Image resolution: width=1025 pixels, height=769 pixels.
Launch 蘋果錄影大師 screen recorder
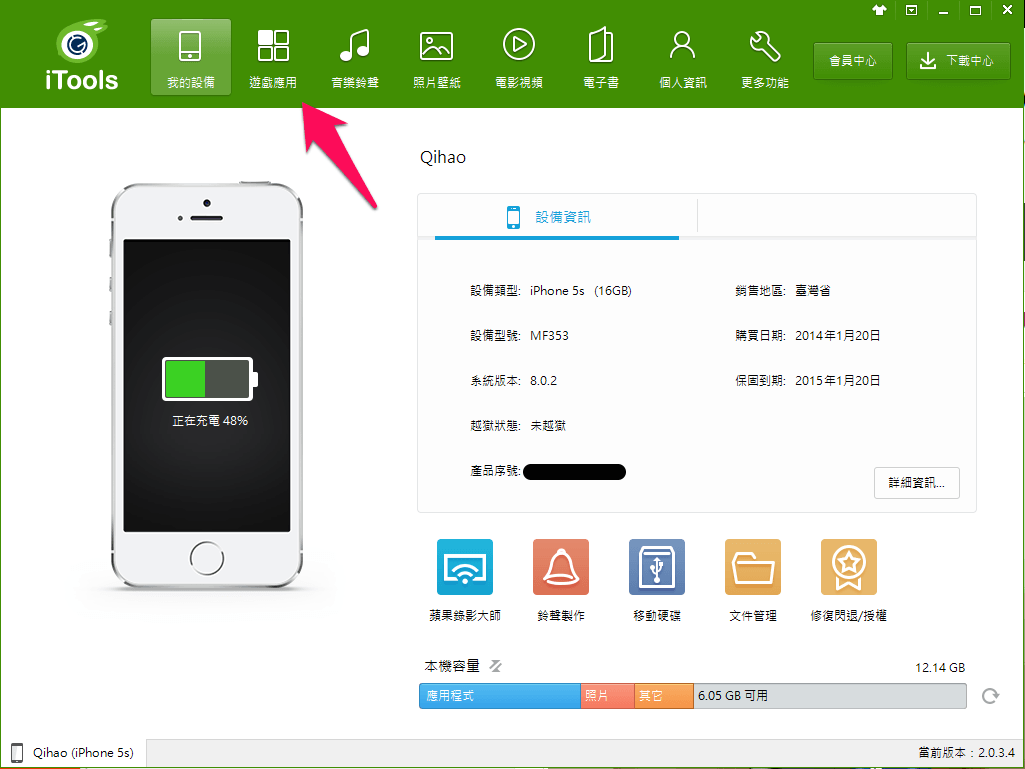coord(465,581)
